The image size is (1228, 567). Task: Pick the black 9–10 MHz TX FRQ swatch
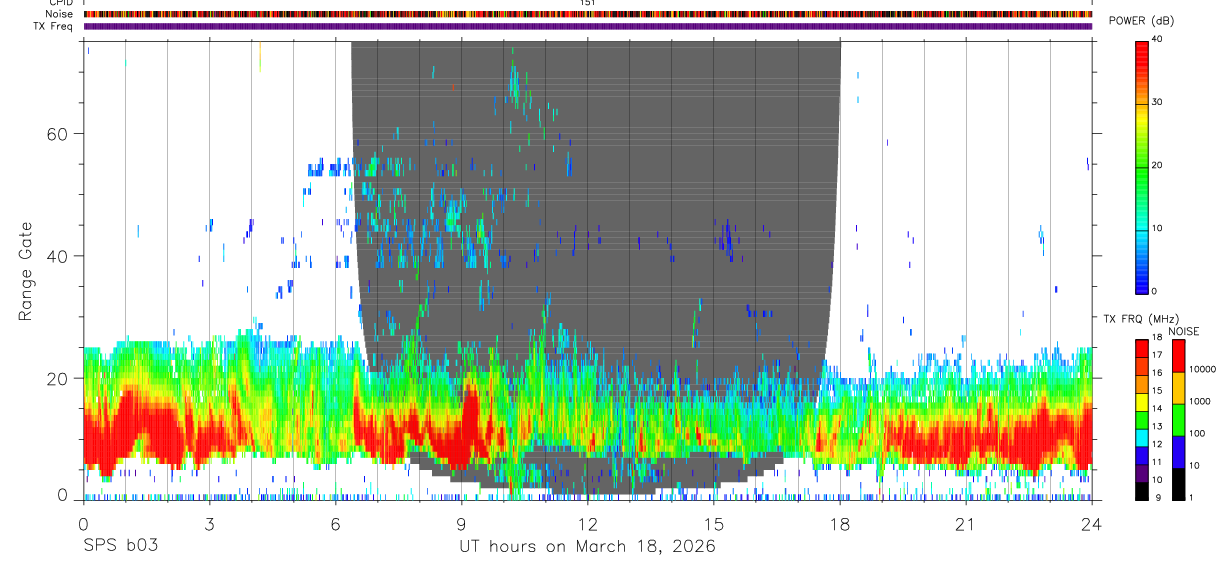point(1141,491)
